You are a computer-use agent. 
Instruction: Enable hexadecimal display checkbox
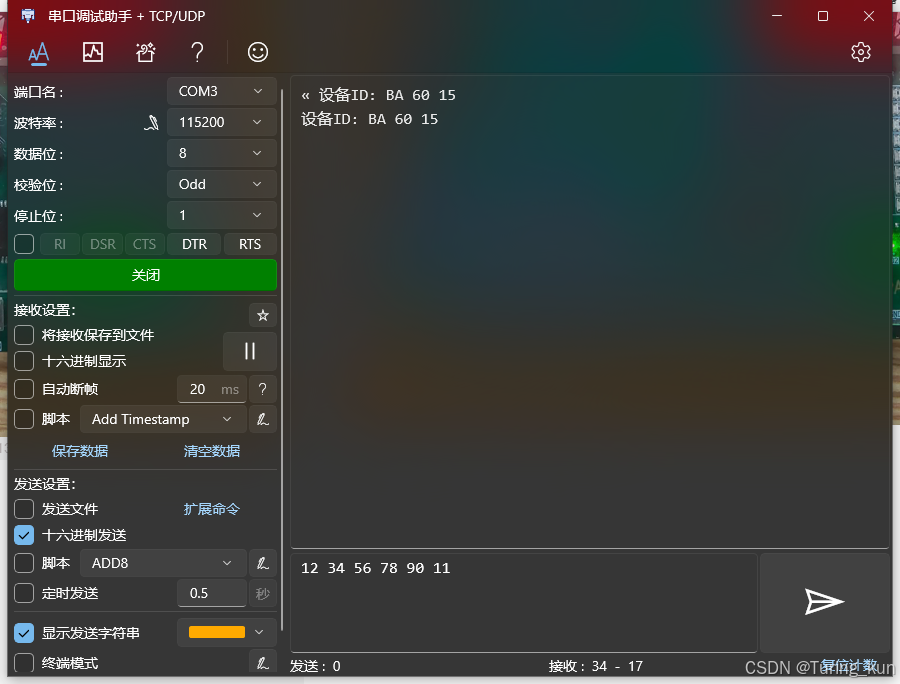(24, 361)
